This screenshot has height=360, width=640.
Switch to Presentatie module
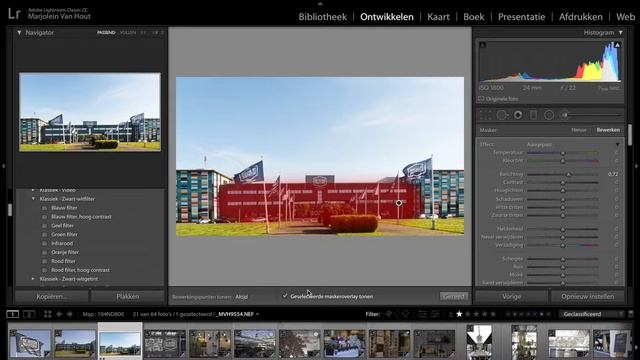tap(521, 17)
